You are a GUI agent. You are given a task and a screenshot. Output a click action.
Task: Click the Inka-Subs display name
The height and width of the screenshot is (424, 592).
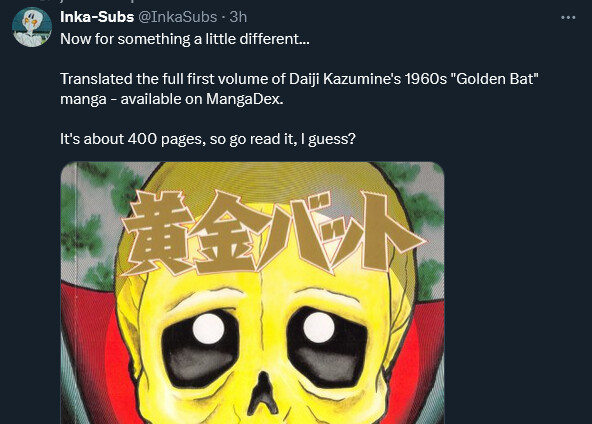tap(97, 17)
